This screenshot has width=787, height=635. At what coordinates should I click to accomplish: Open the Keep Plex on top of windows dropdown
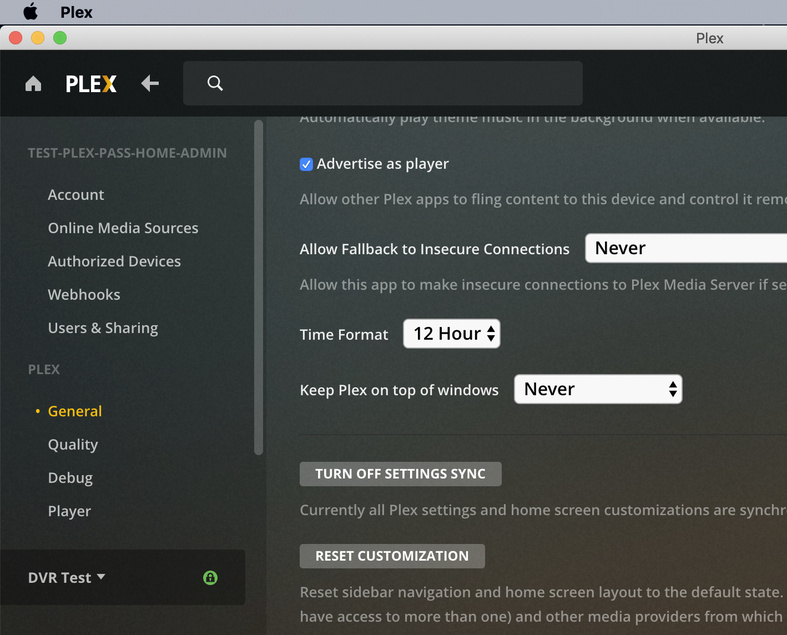[x=598, y=389]
